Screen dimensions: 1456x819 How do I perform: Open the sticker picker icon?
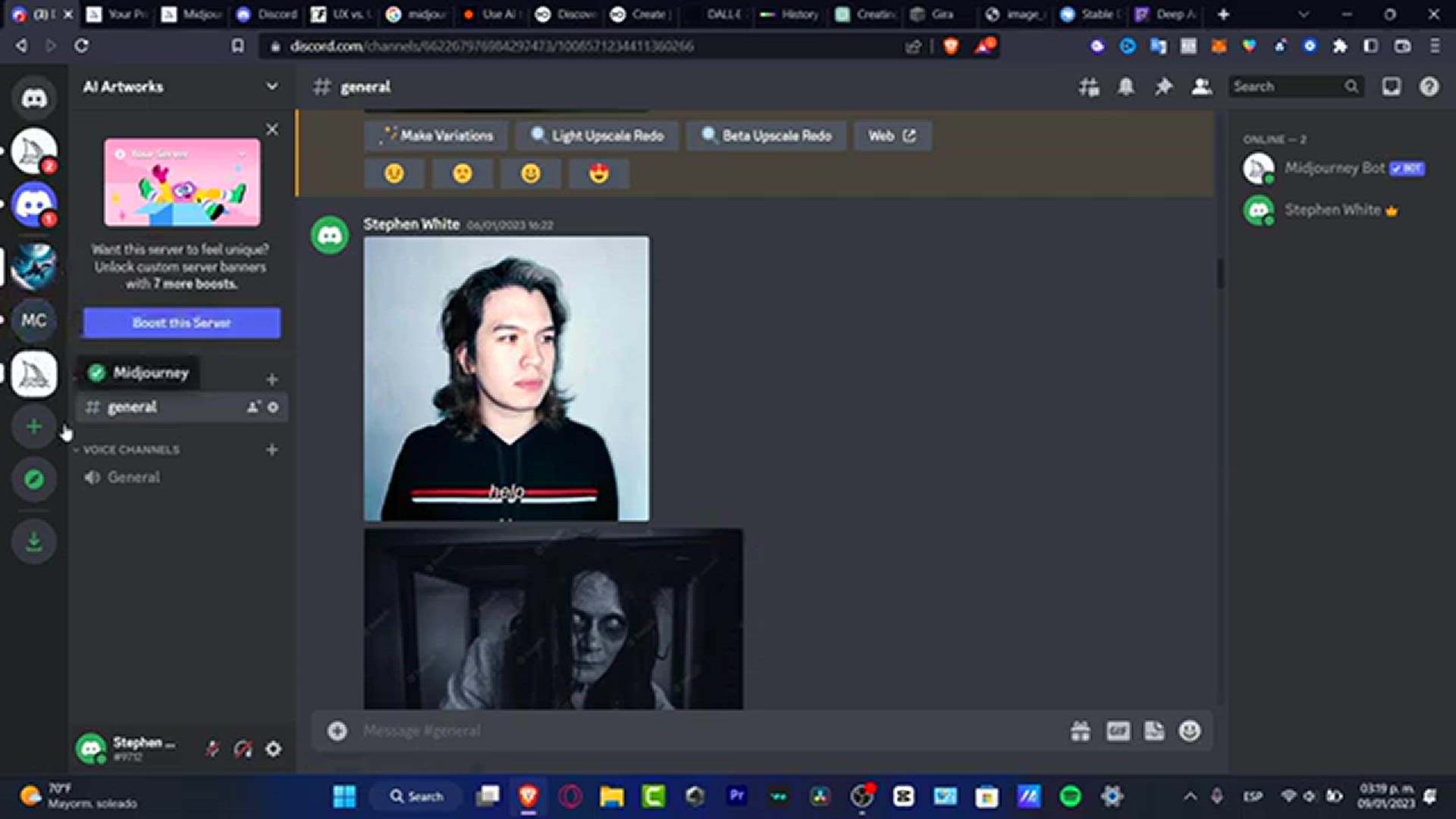pyautogui.click(x=1154, y=731)
